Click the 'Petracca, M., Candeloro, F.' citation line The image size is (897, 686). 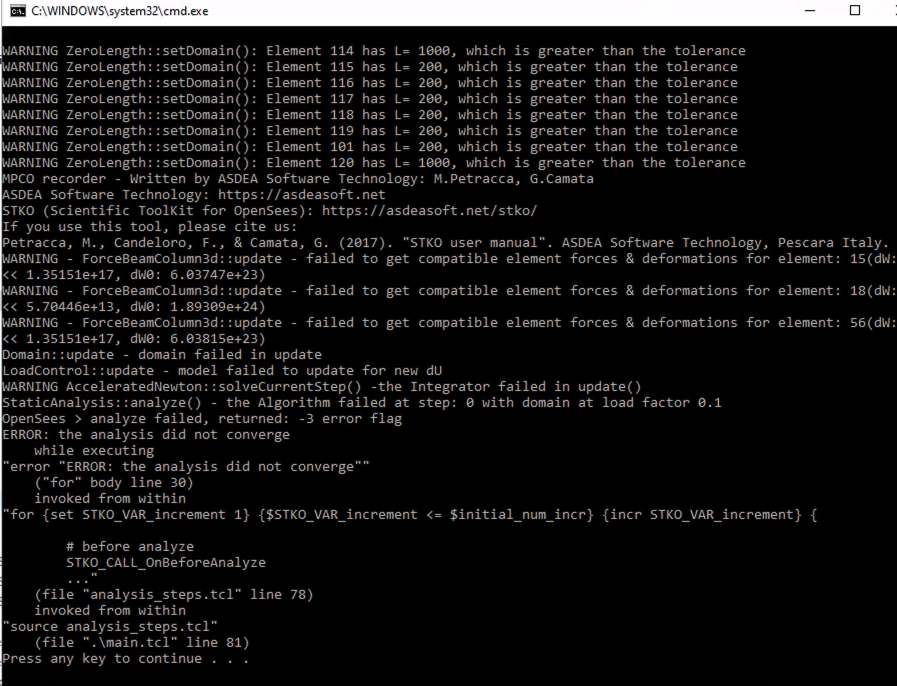pyautogui.click(x=446, y=243)
